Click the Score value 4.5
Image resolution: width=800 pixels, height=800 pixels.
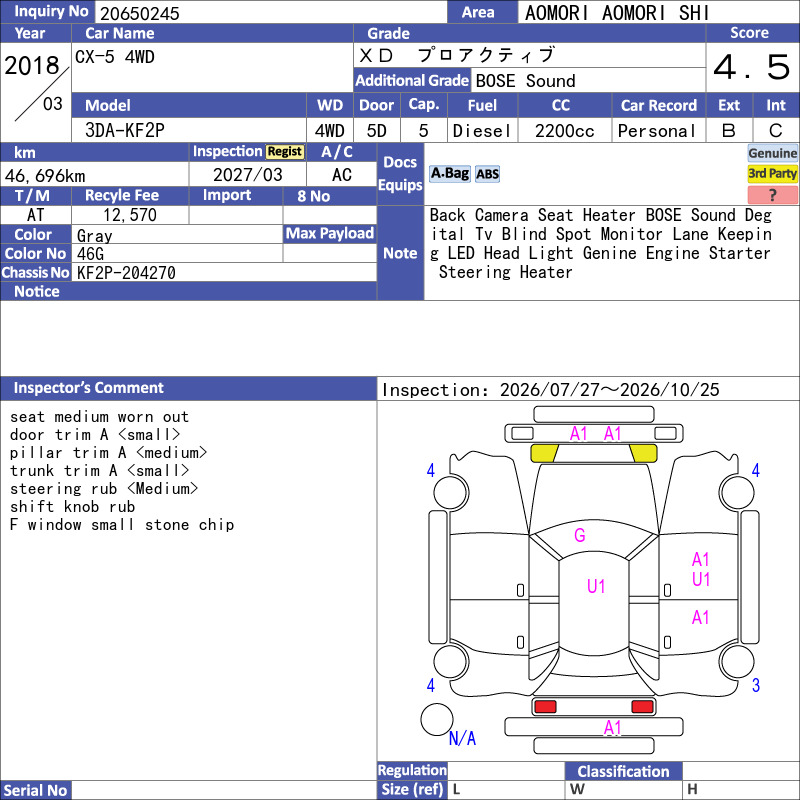click(x=752, y=67)
